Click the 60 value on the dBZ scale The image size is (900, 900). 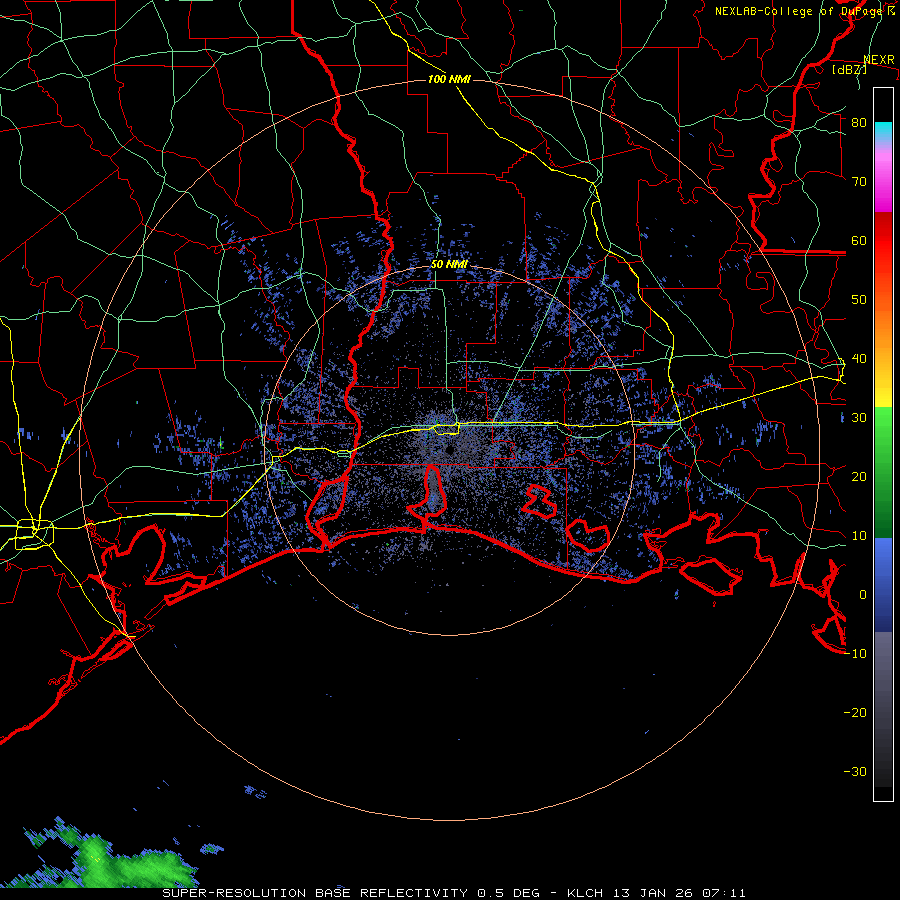(859, 240)
